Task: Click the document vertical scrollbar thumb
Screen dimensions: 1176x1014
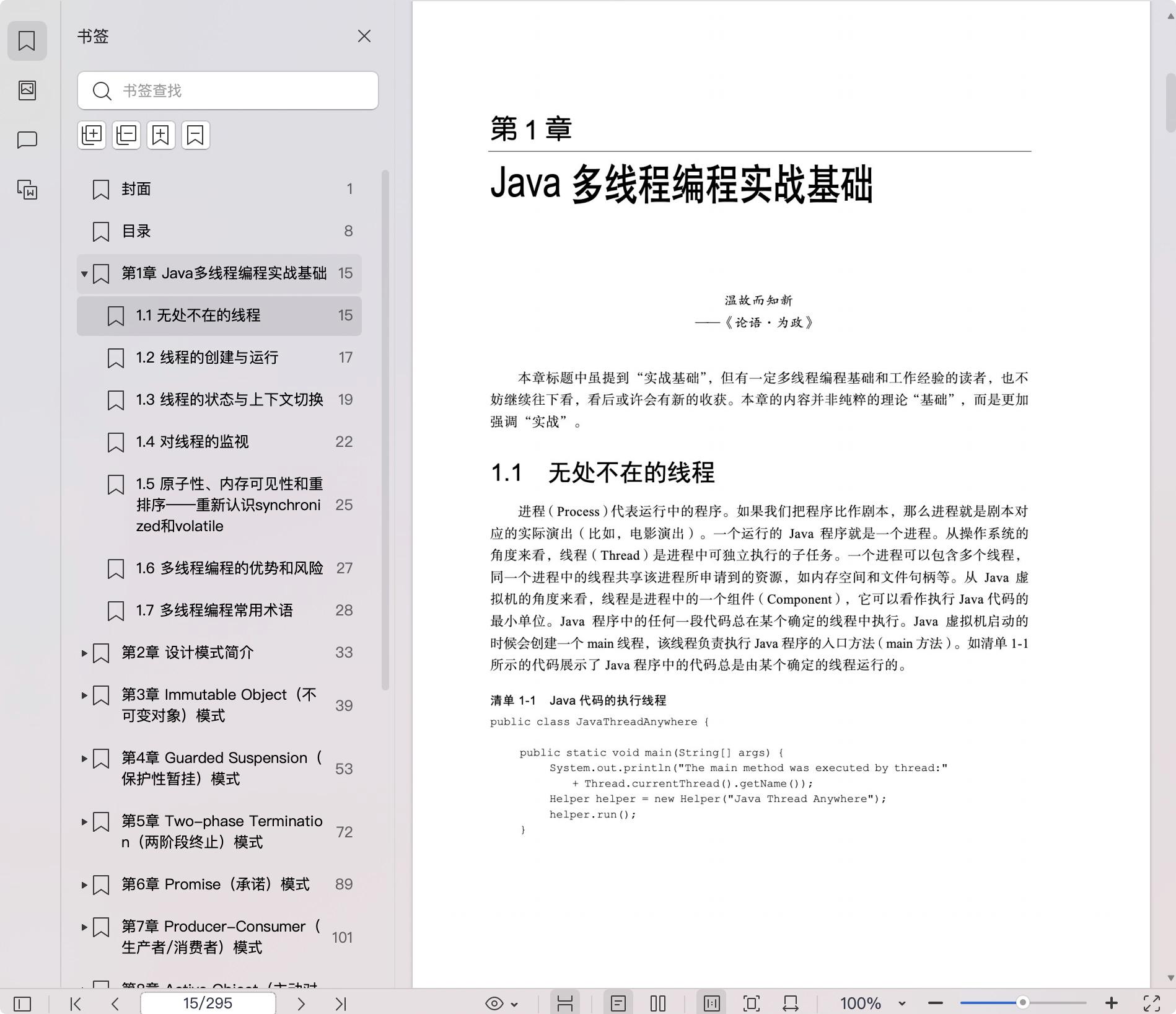Action: 1170,102
